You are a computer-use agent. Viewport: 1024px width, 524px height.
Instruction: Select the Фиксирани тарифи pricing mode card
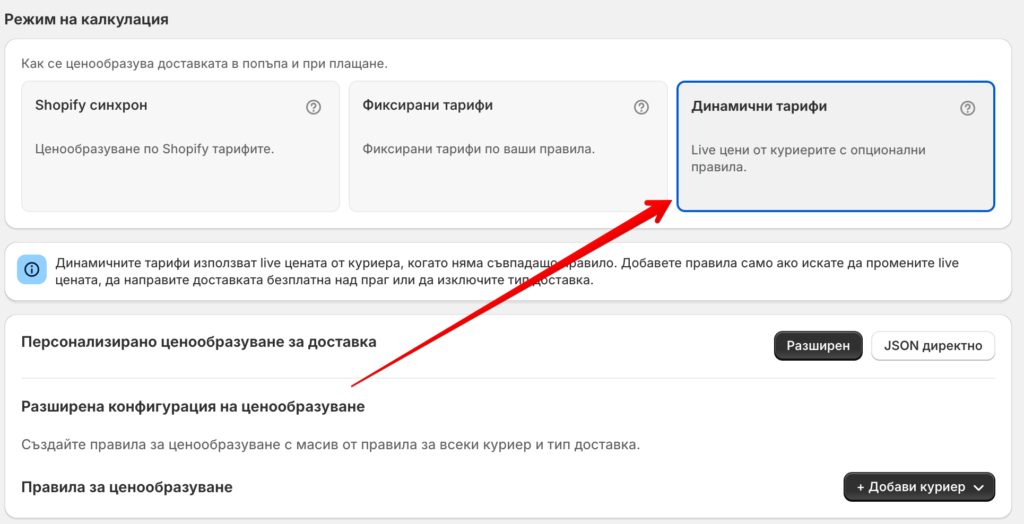[x=508, y=146]
